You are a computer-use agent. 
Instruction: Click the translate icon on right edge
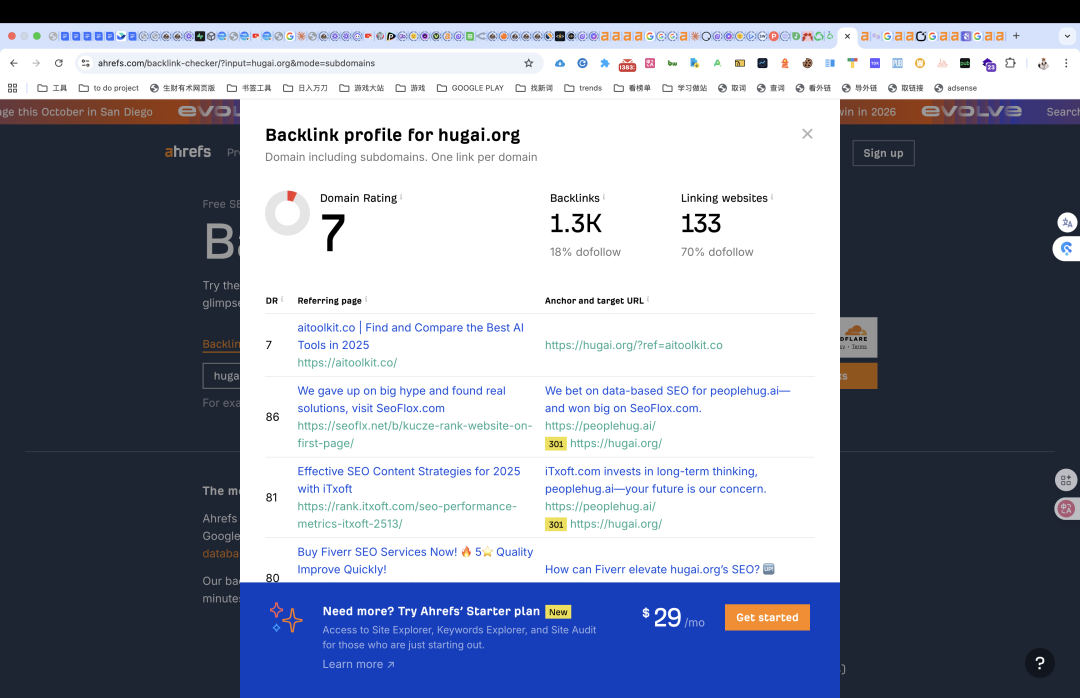pos(1067,222)
